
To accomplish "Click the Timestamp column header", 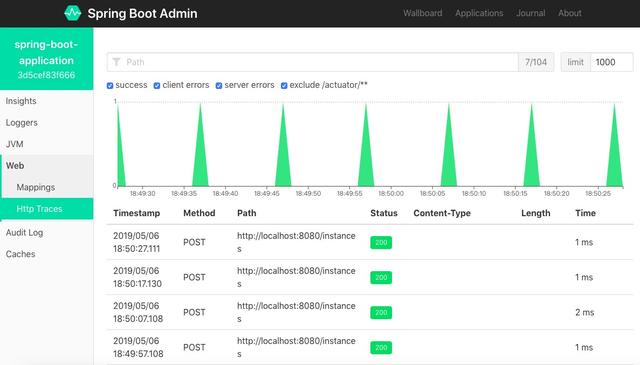I will point(137,213).
